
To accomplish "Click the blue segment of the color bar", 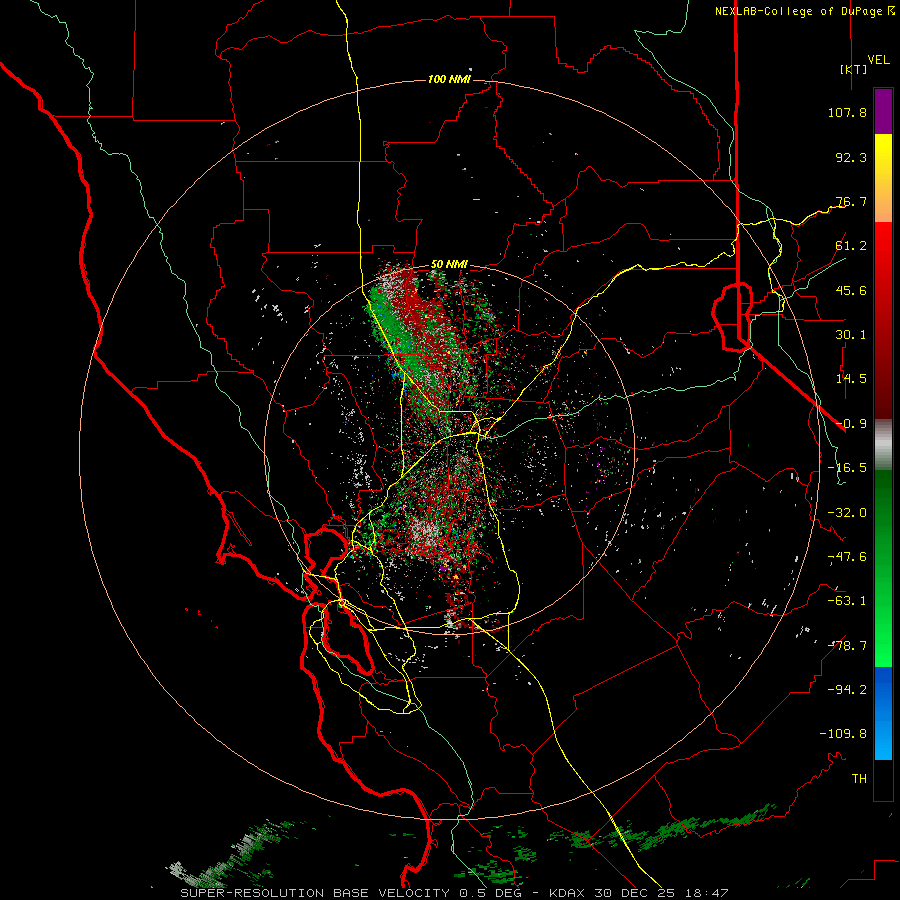I will tap(883, 713).
